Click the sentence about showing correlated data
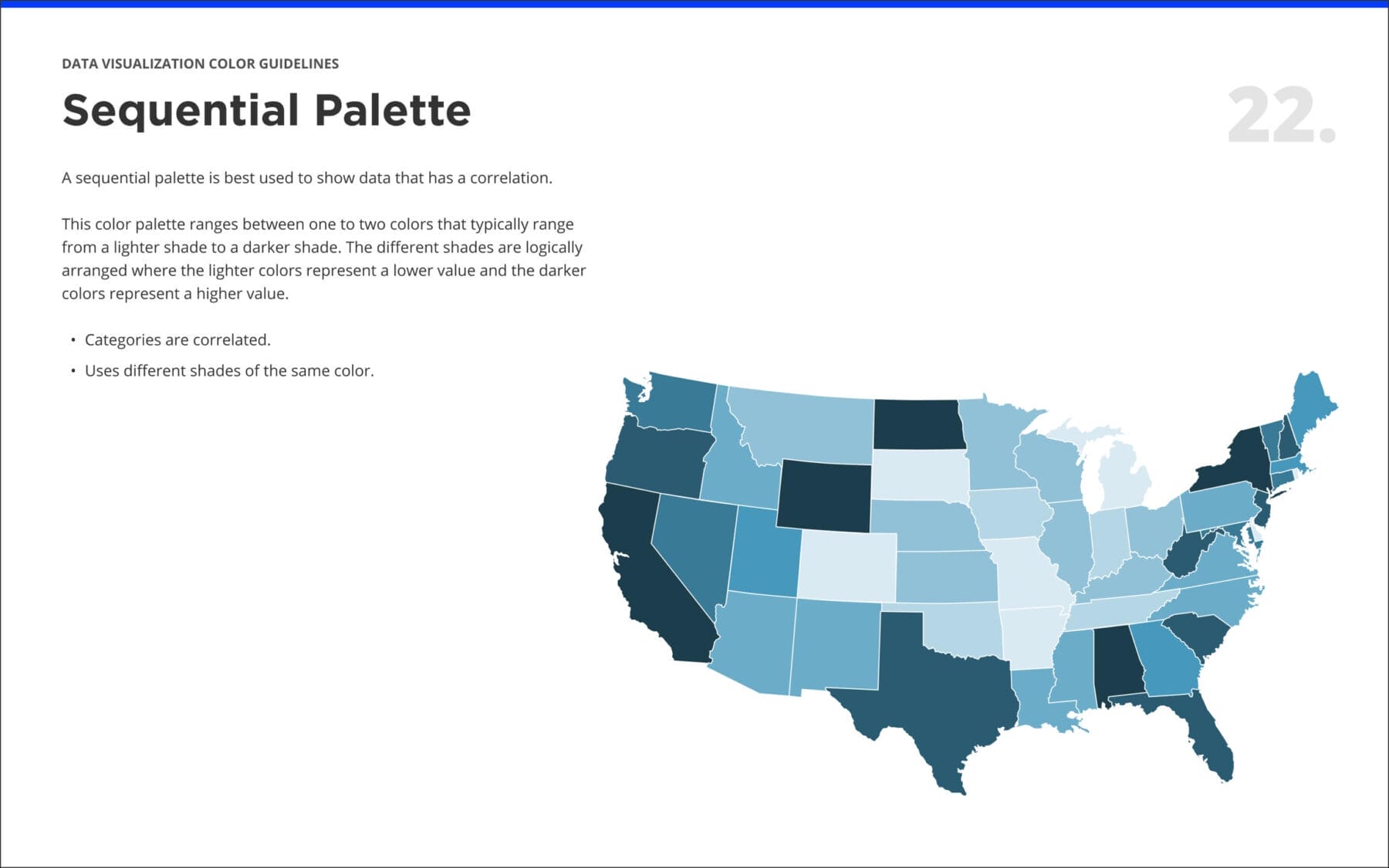 point(307,178)
